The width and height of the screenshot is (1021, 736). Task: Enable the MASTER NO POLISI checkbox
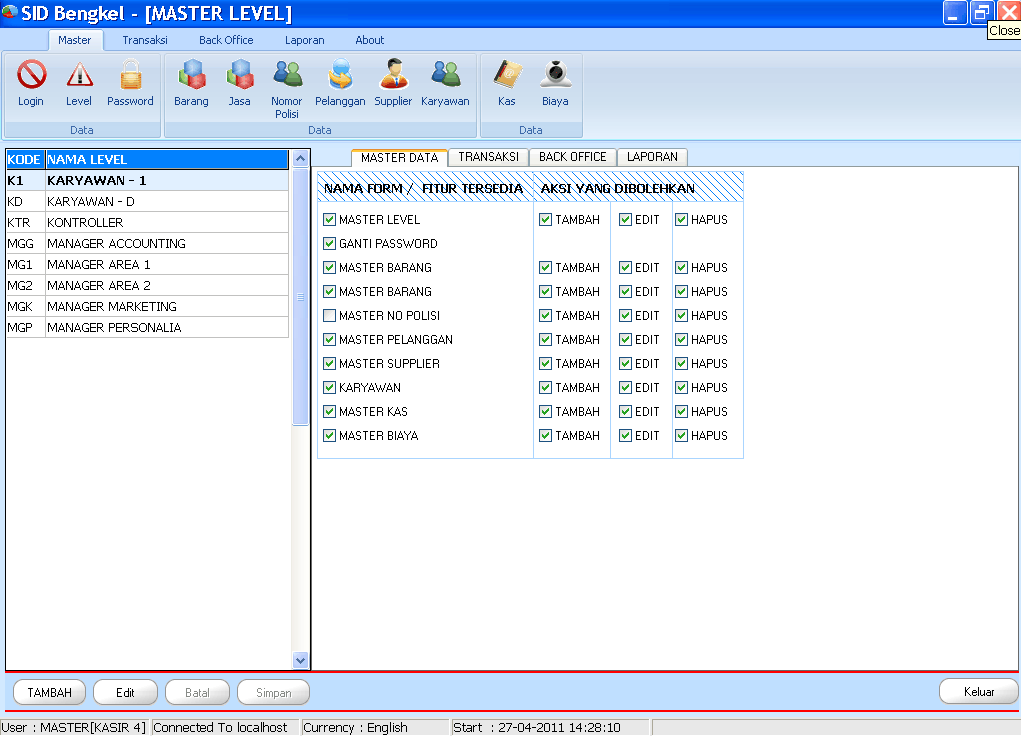click(329, 315)
